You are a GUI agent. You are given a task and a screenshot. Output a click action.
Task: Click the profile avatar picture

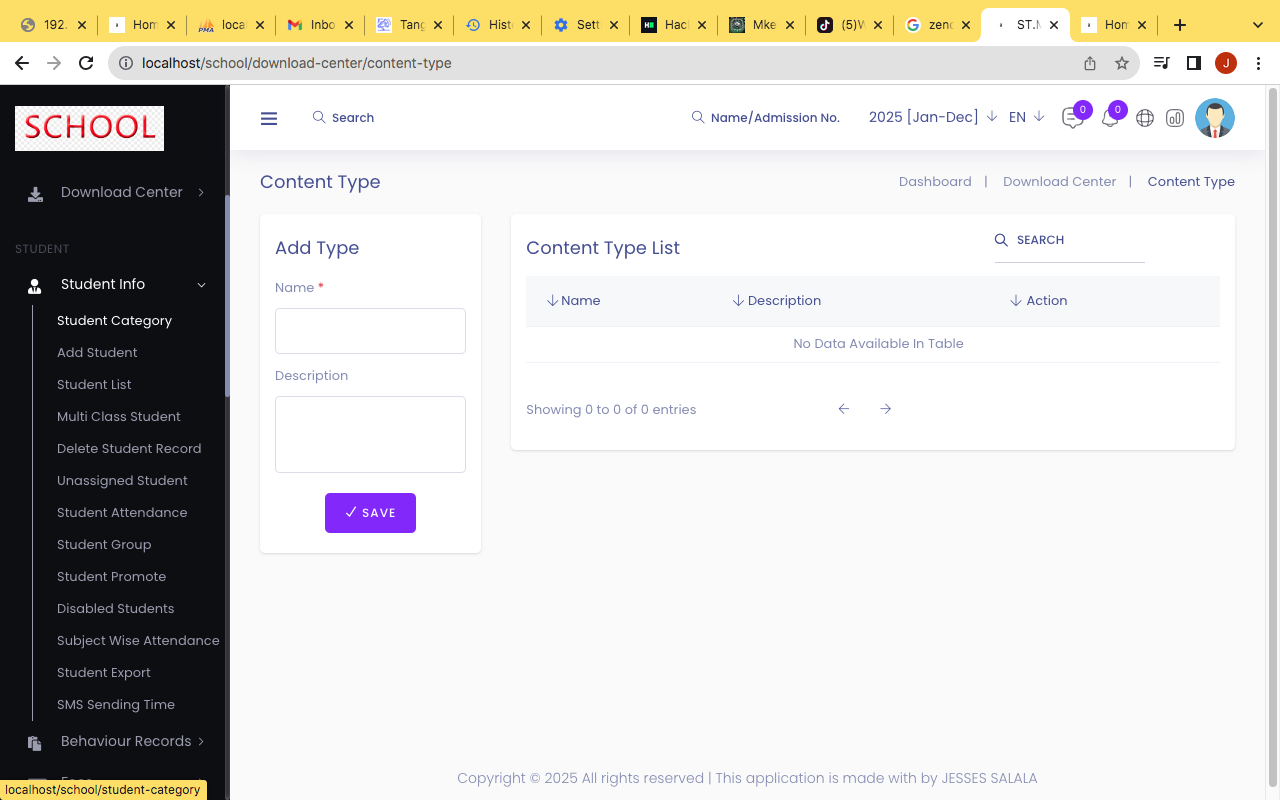(x=1215, y=117)
